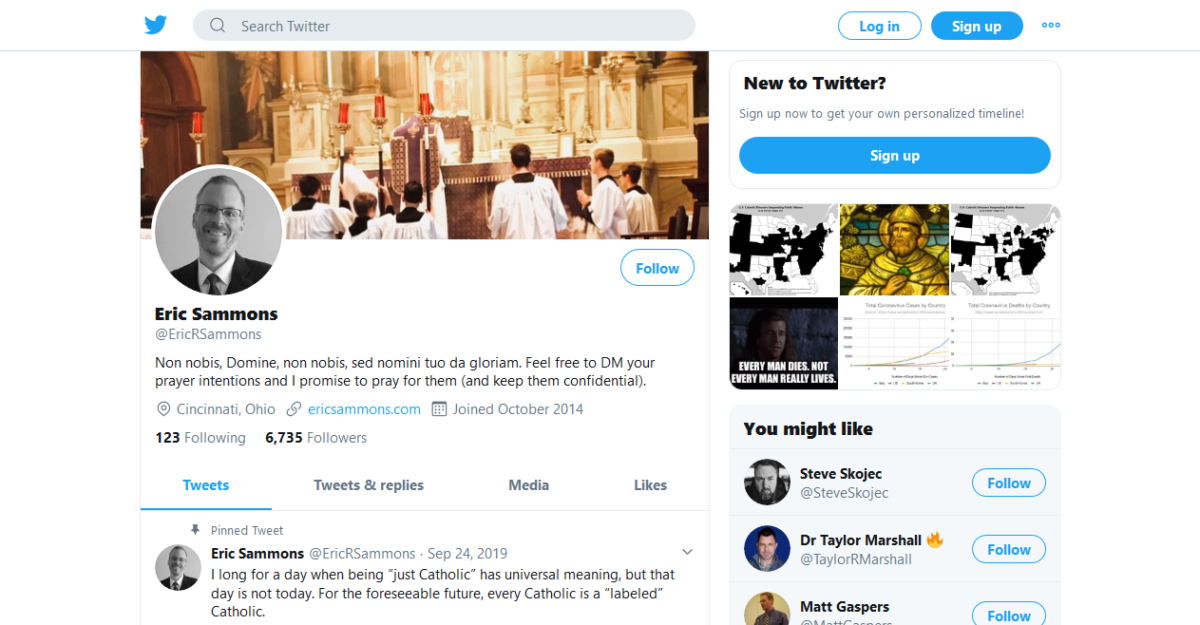Click the search magnifier icon
The image size is (1200, 625).
point(218,26)
